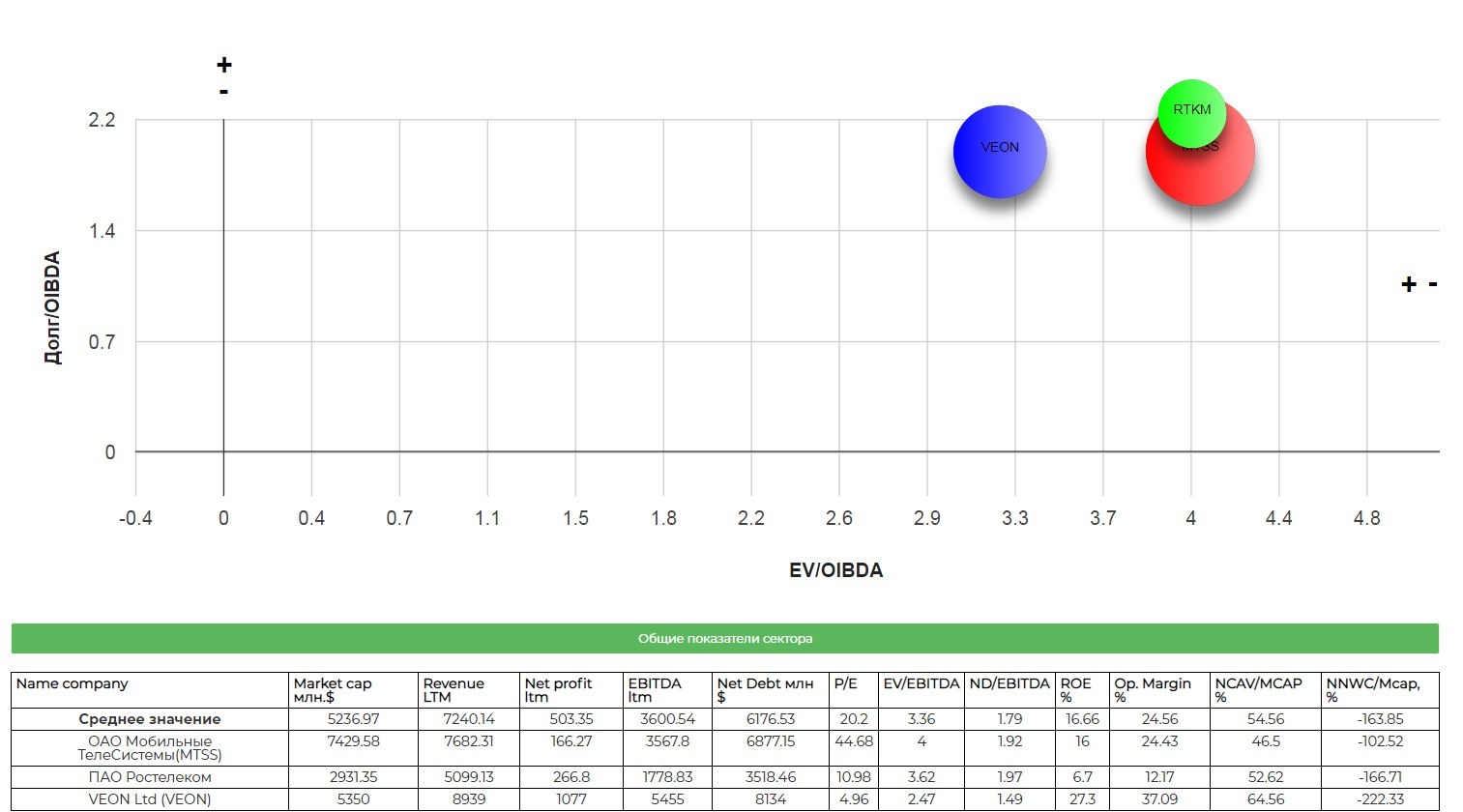Click the x-axis tick label 4.8

pyautogui.click(x=1366, y=518)
